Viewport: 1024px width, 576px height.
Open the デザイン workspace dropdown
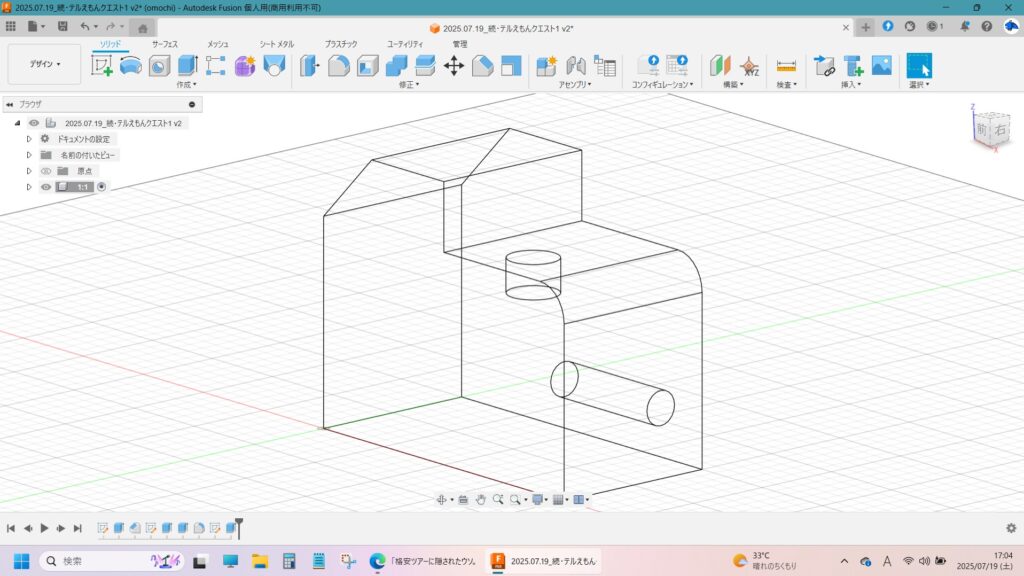pyautogui.click(x=44, y=64)
